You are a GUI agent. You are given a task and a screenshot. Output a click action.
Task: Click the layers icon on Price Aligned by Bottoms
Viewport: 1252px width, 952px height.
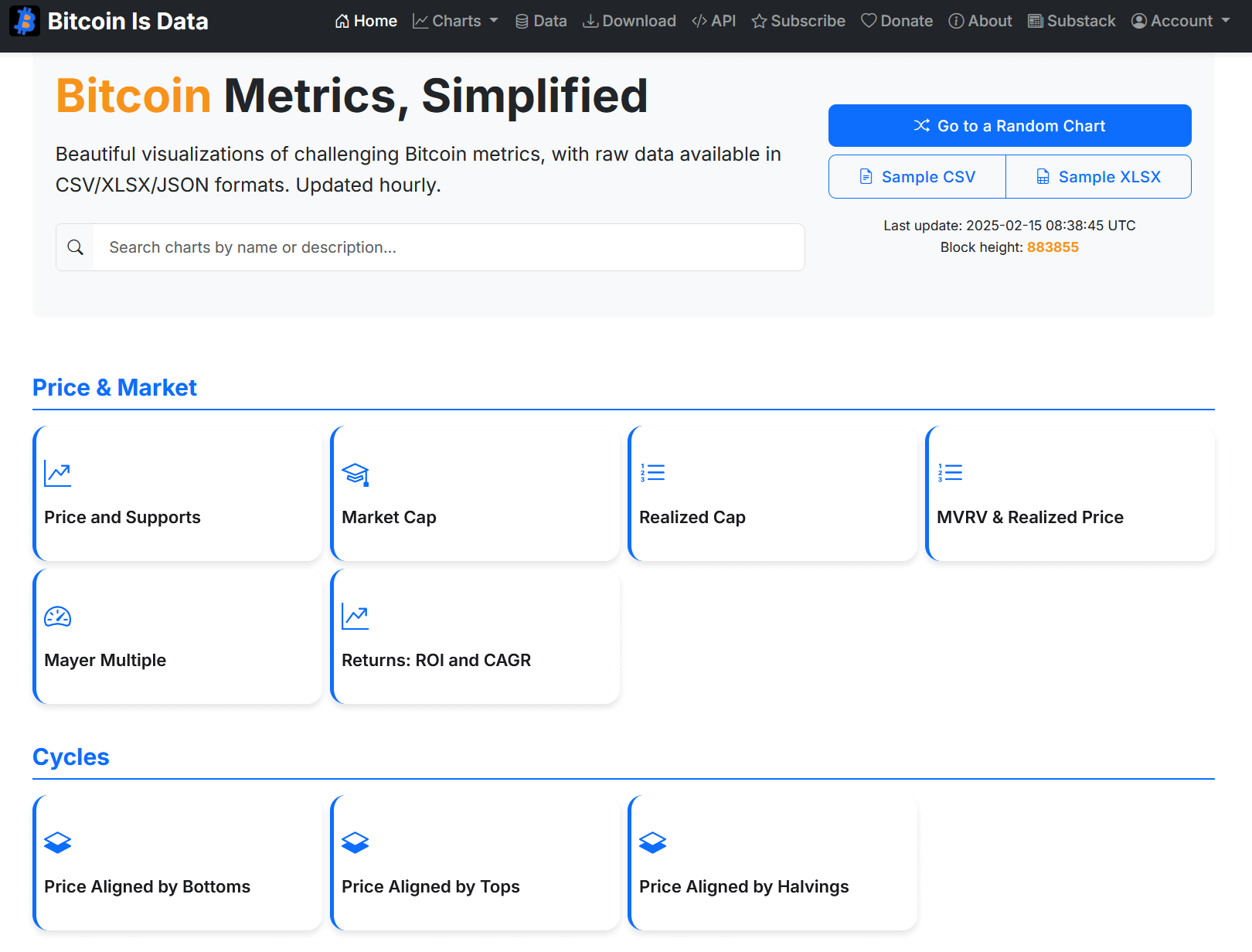[58, 842]
